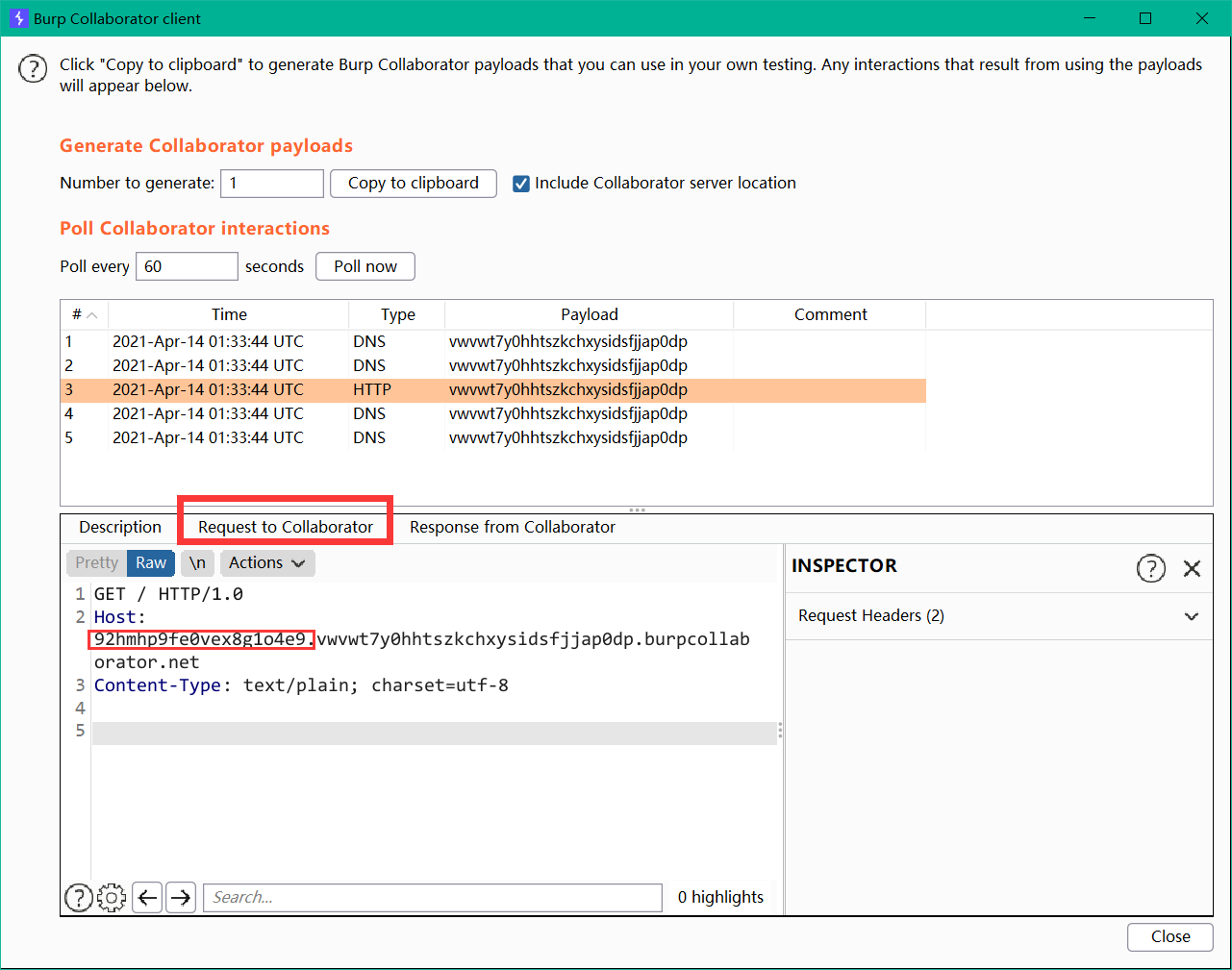Toggle the \n non-printable characters button

click(x=197, y=562)
